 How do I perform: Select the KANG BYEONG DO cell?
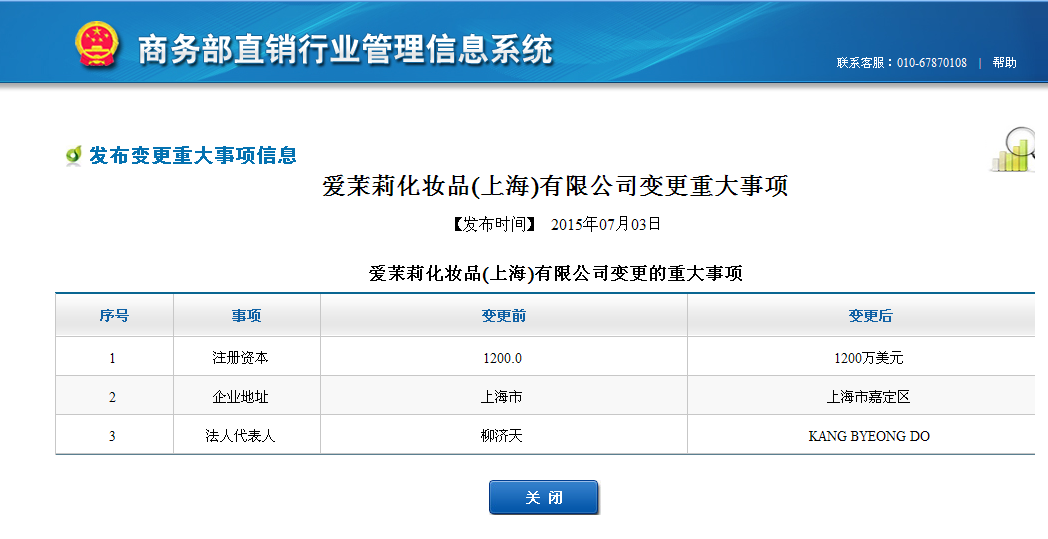[868, 436]
